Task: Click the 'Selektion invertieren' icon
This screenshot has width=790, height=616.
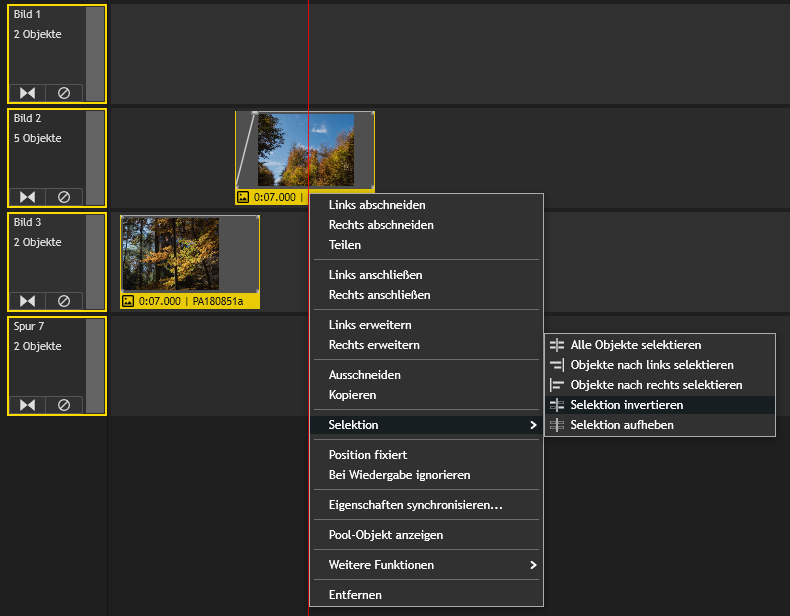Action: tap(557, 405)
